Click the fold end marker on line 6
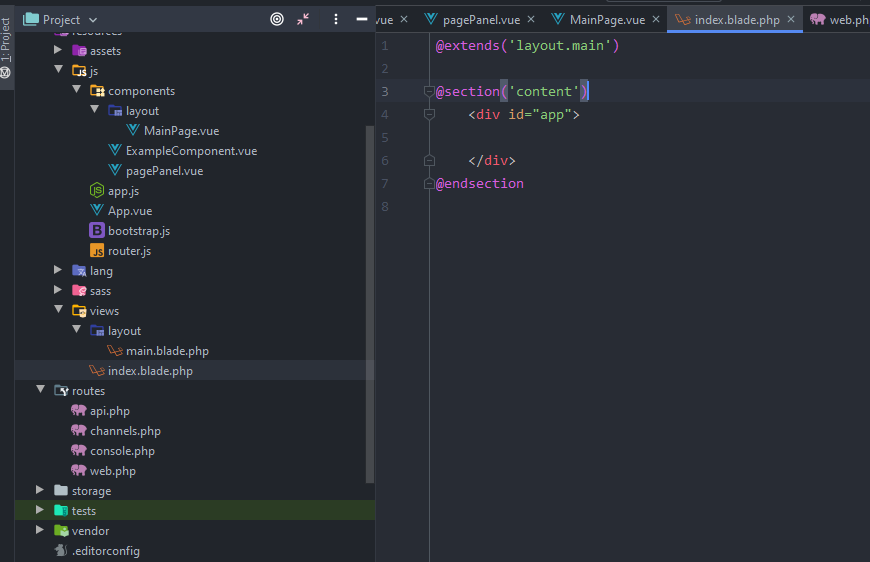 point(429,160)
